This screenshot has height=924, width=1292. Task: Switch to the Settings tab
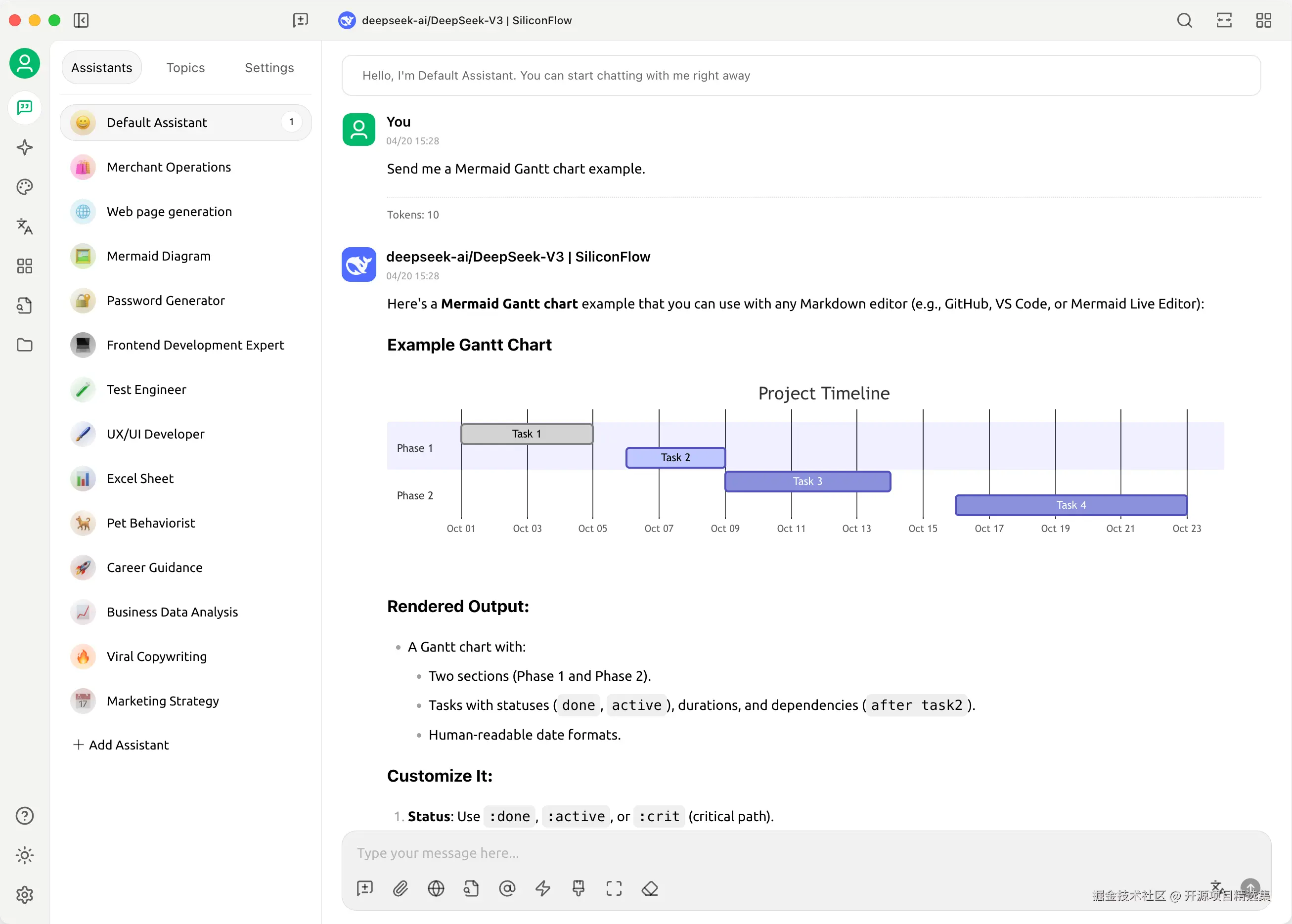pyautogui.click(x=269, y=68)
